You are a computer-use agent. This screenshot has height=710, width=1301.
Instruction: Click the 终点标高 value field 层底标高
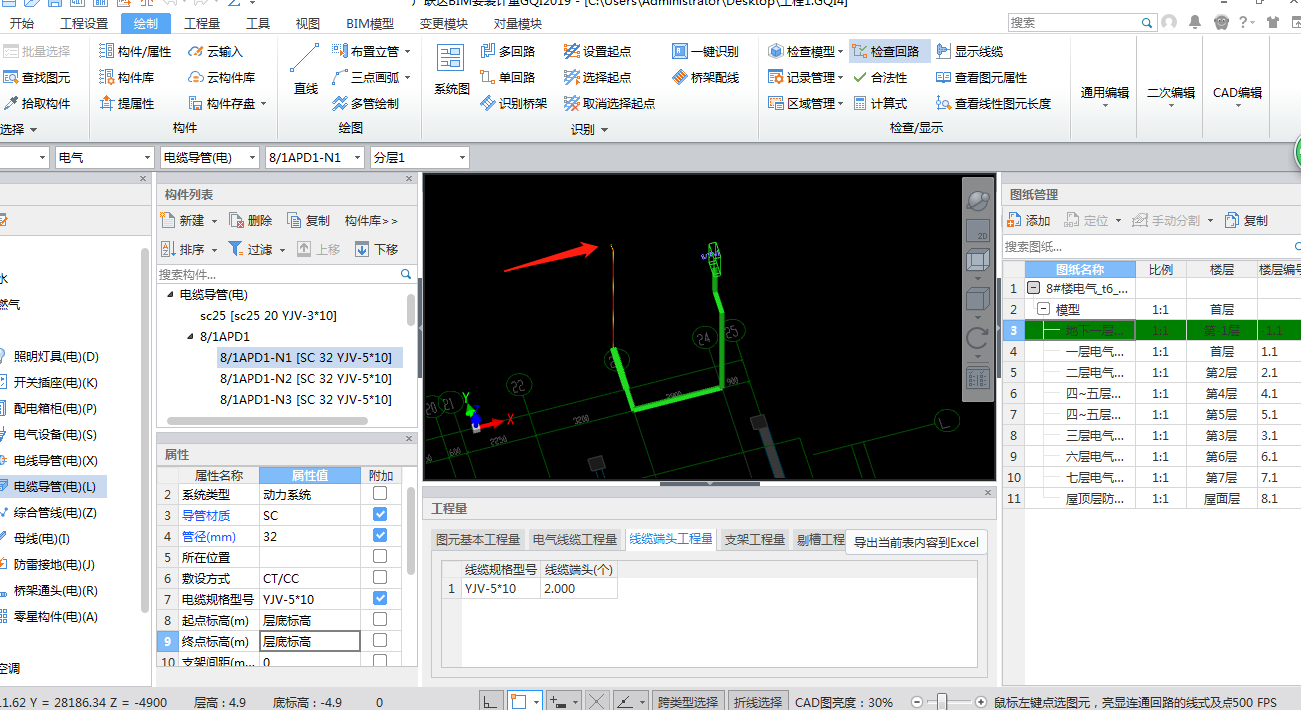tap(310, 641)
